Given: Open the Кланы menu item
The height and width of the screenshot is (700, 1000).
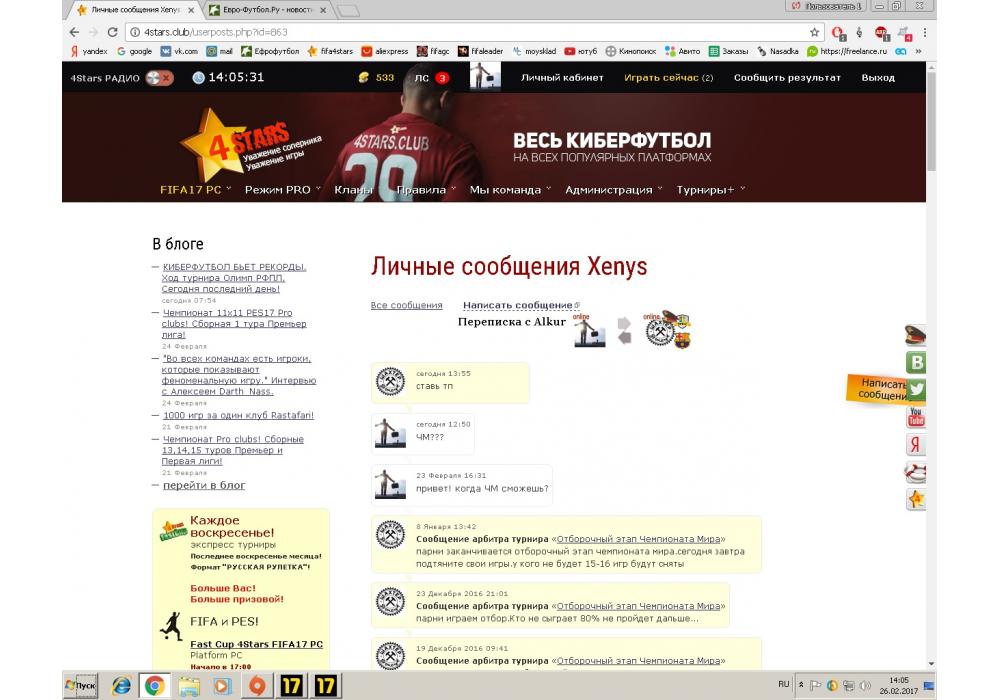Looking at the screenshot, I should (x=354, y=190).
